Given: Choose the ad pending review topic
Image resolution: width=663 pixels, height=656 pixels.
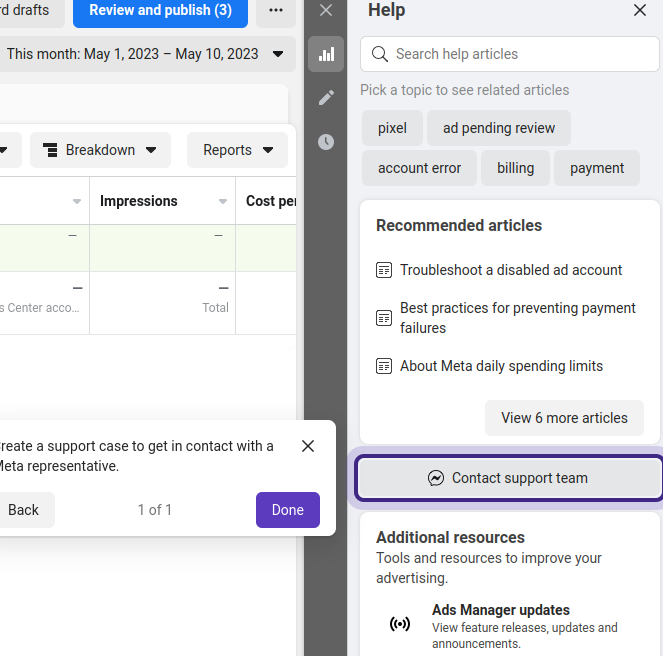Looking at the screenshot, I should click(x=498, y=128).
